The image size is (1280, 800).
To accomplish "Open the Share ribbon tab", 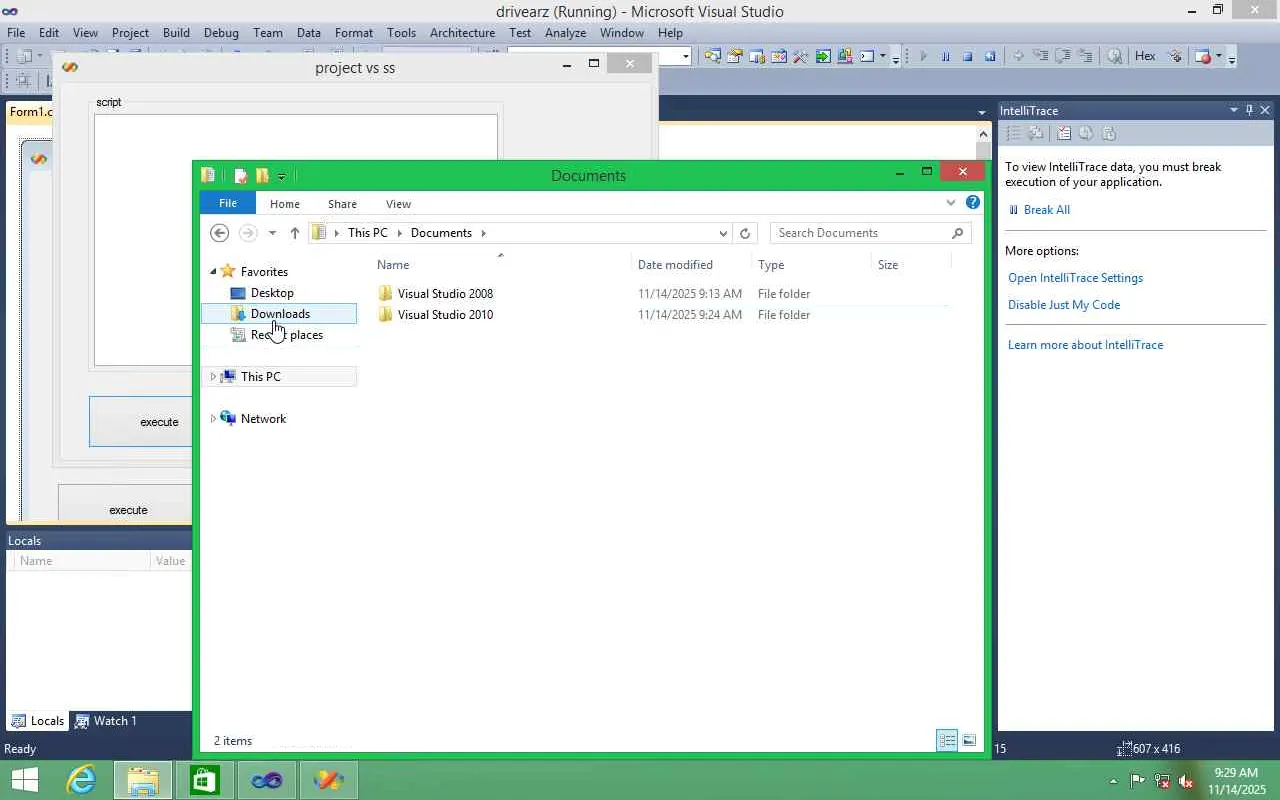I will (342, 204).
